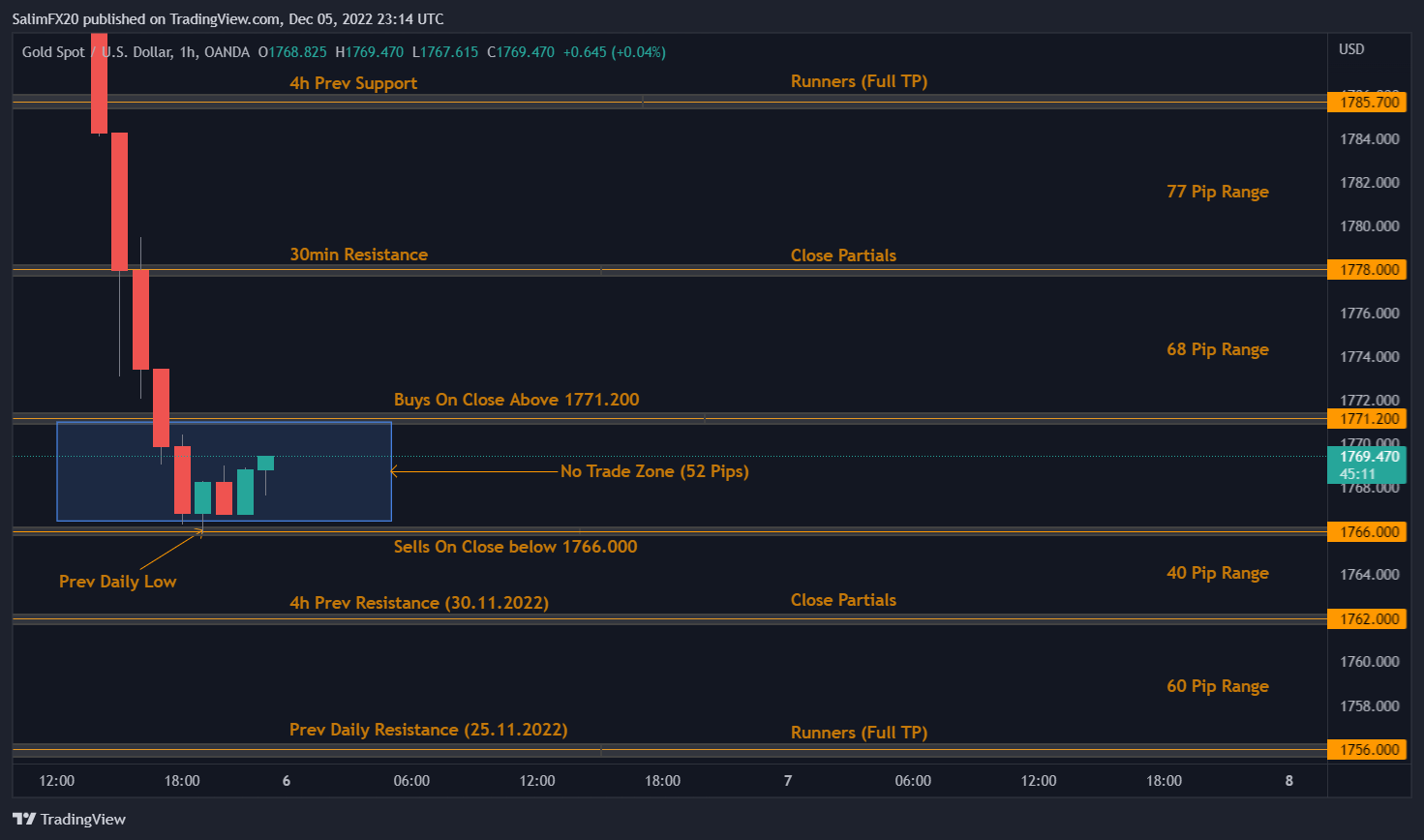Select the 1785.700 price level label
Image resolution: width=1424 pixels, height=840 pixels.
(1368, 102)
